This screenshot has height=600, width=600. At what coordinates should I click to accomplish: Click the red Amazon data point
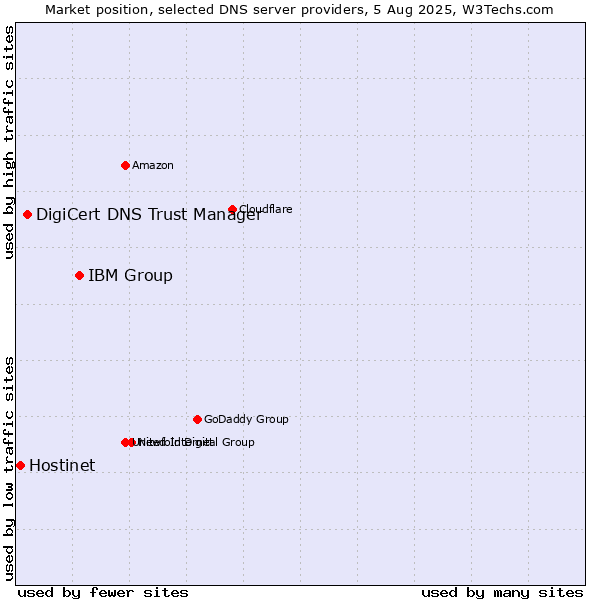(125, 165)
